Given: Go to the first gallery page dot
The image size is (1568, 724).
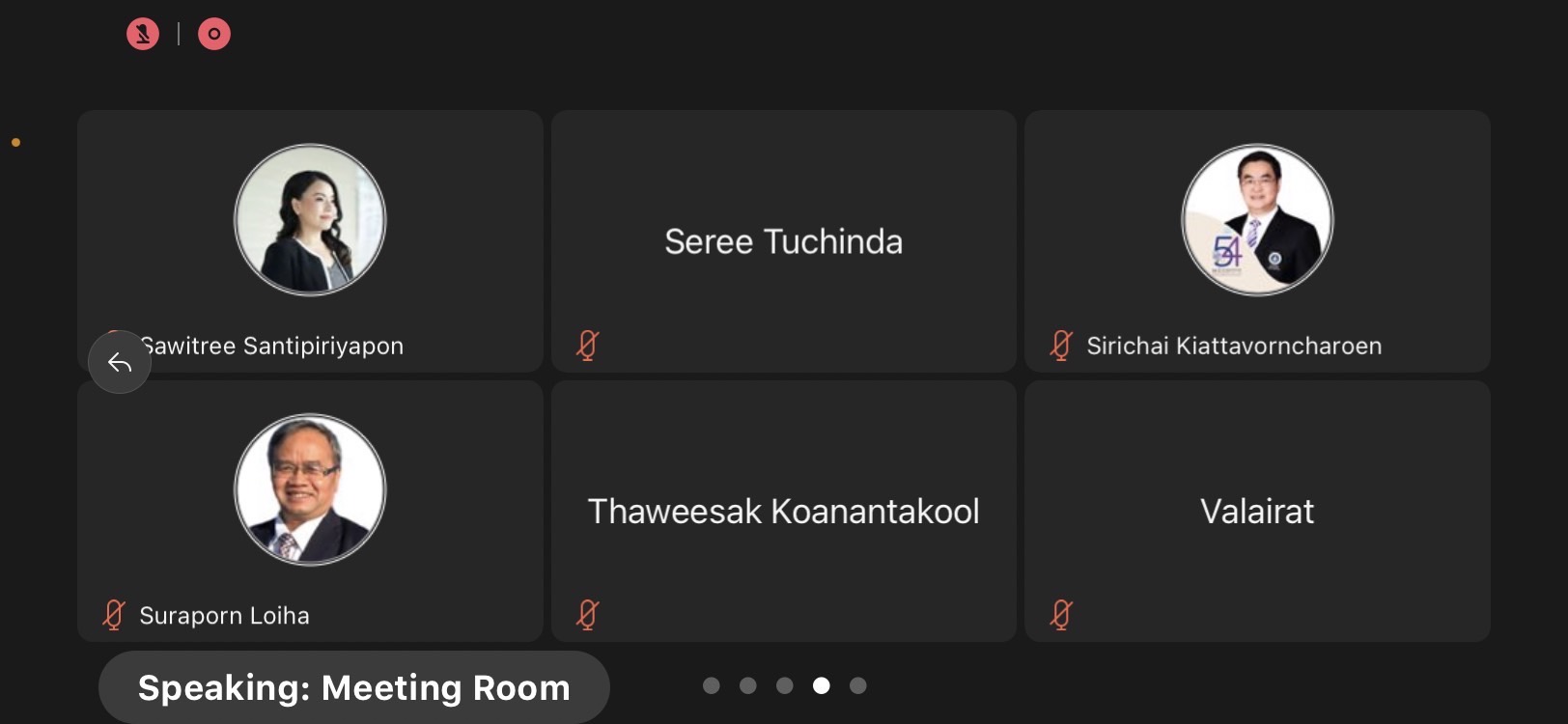Looking at the screenshot, I should [x=712, y=685].
